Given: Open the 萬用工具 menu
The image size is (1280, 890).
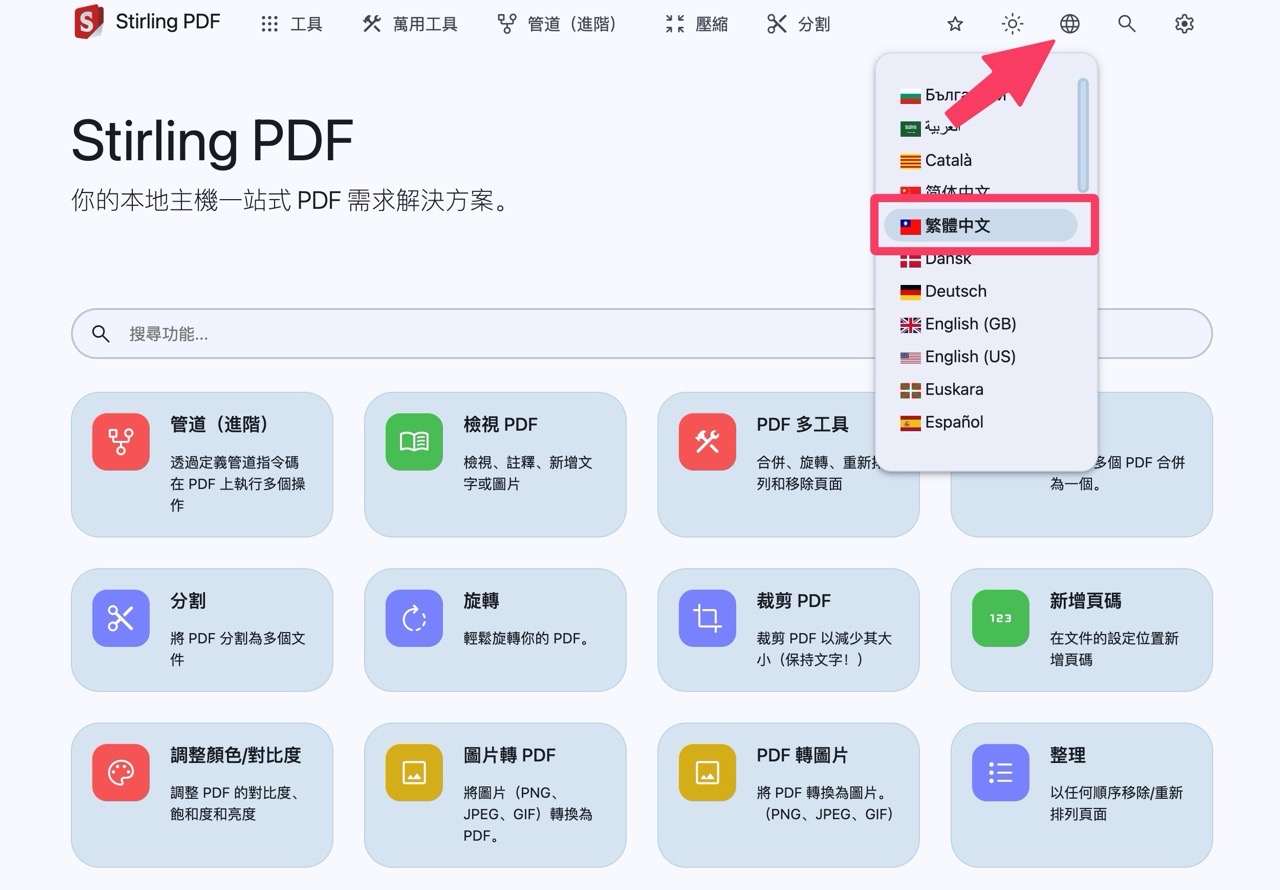Looking at the screenshot, I should tap(410, 24).
